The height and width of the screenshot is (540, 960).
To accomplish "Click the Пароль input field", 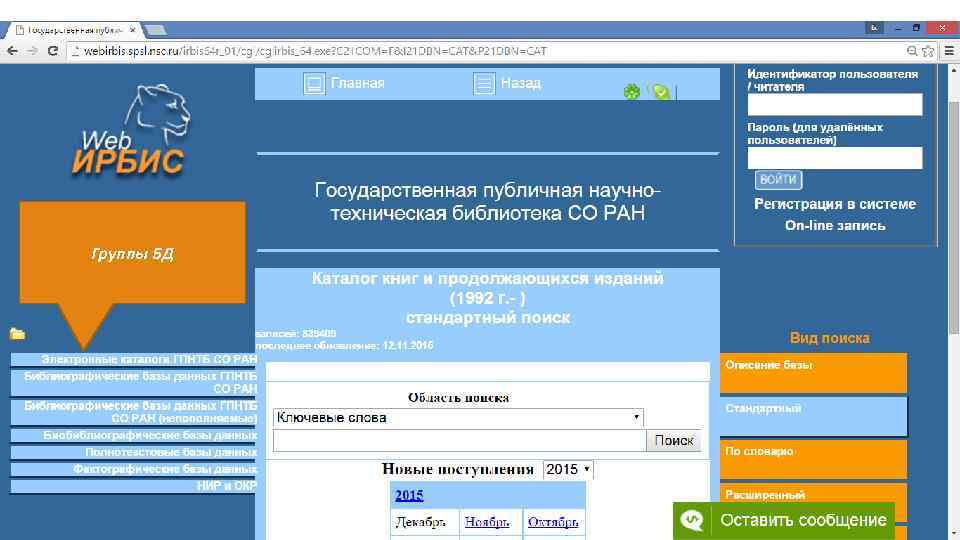I will point(834,158).
